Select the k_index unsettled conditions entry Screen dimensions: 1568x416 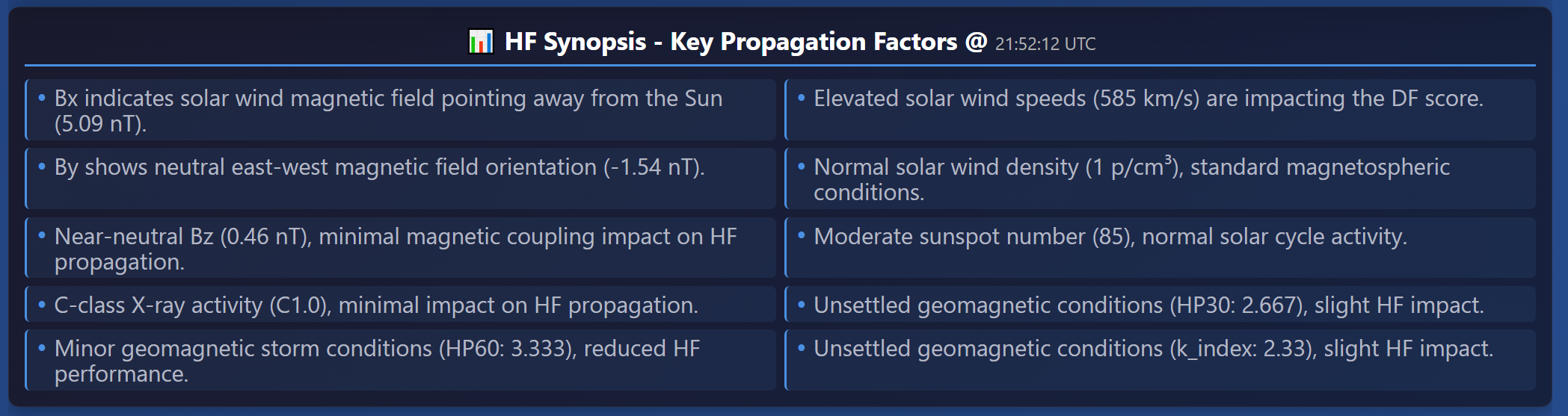pyautogui.click(x=1160, y=360)
